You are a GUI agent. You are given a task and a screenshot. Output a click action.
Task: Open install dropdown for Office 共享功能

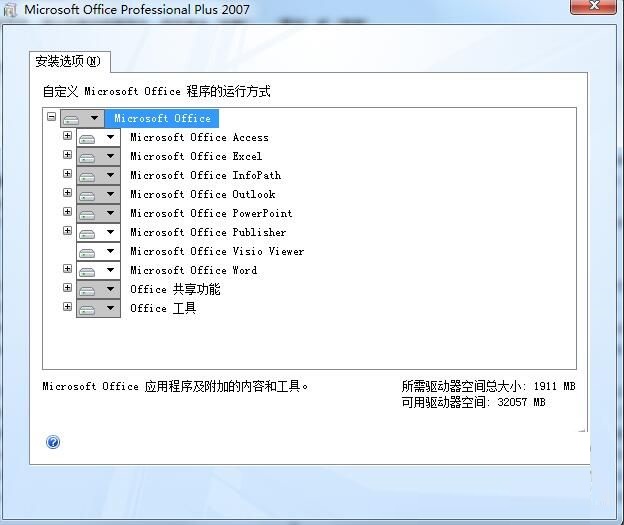pos(98,289)
